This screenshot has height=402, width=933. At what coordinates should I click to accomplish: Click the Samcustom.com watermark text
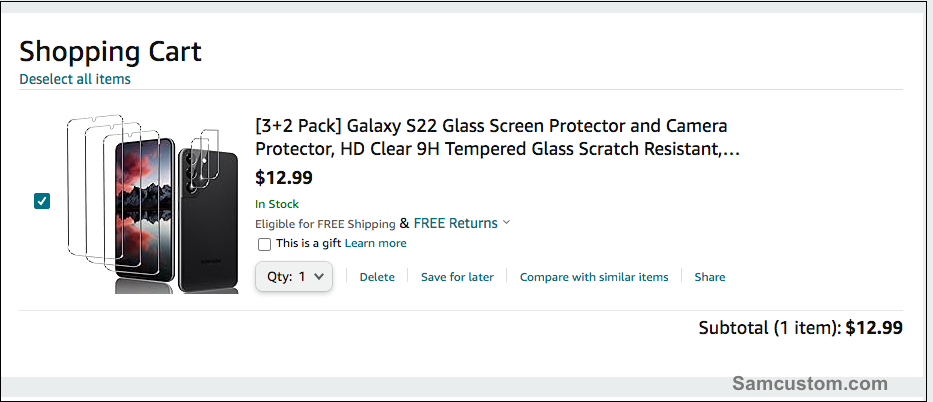point(810,384)
